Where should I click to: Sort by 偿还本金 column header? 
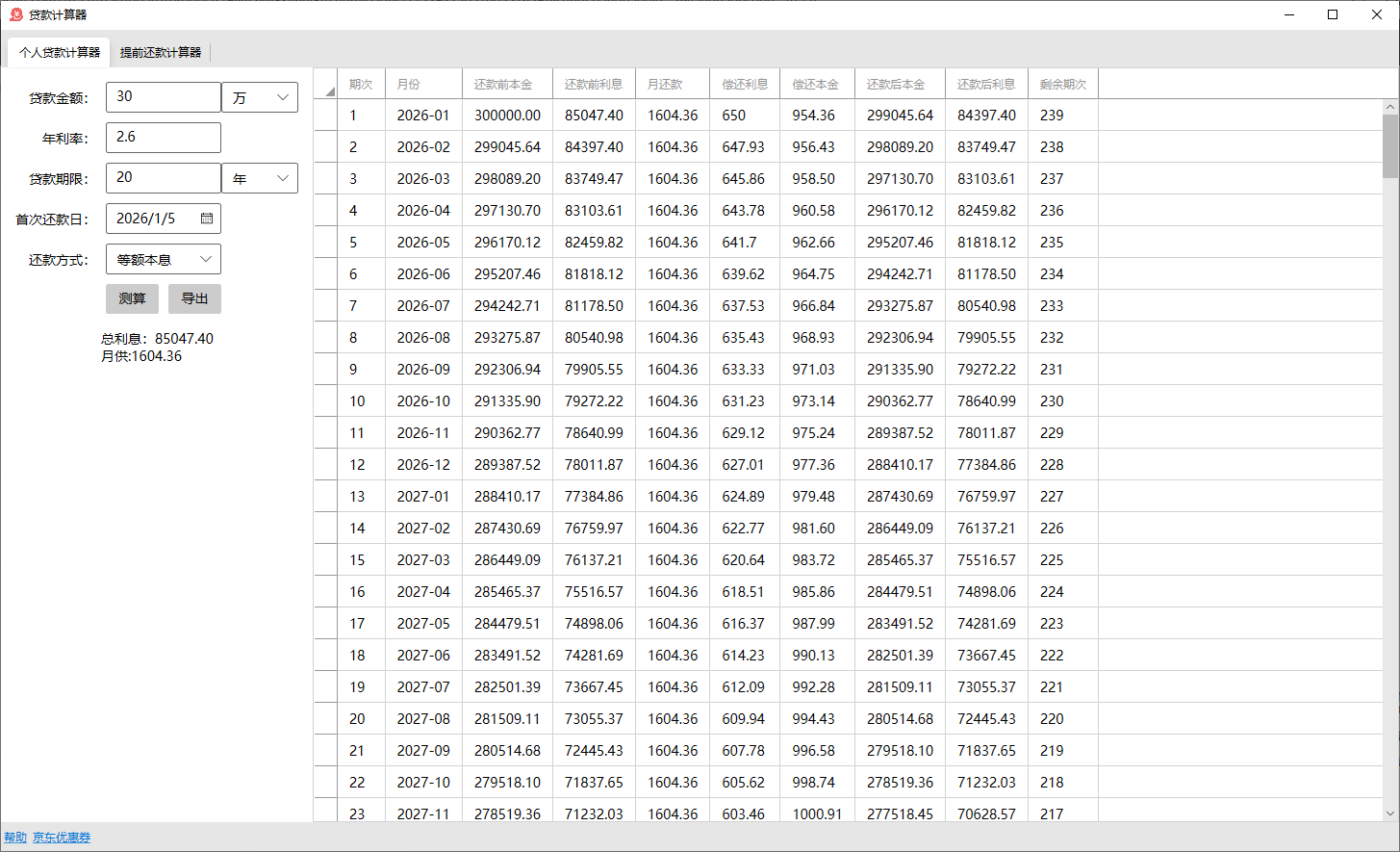[x=817, y=84]
